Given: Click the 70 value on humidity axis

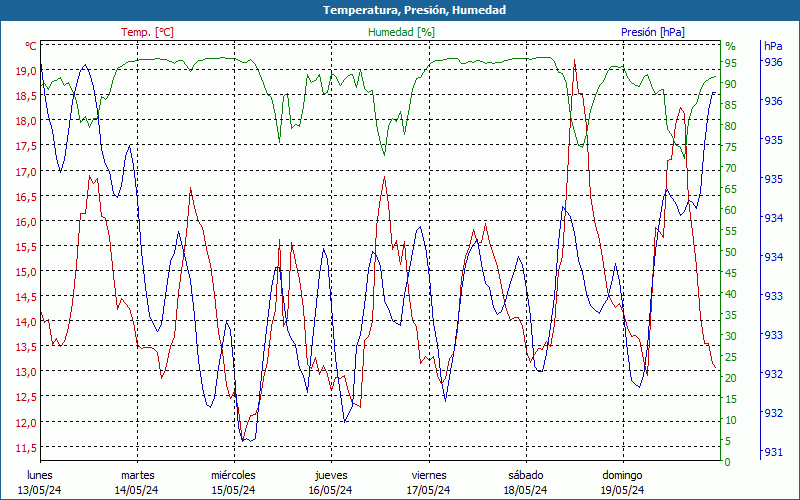Looking at the screenshot, I should coord(731,168).
